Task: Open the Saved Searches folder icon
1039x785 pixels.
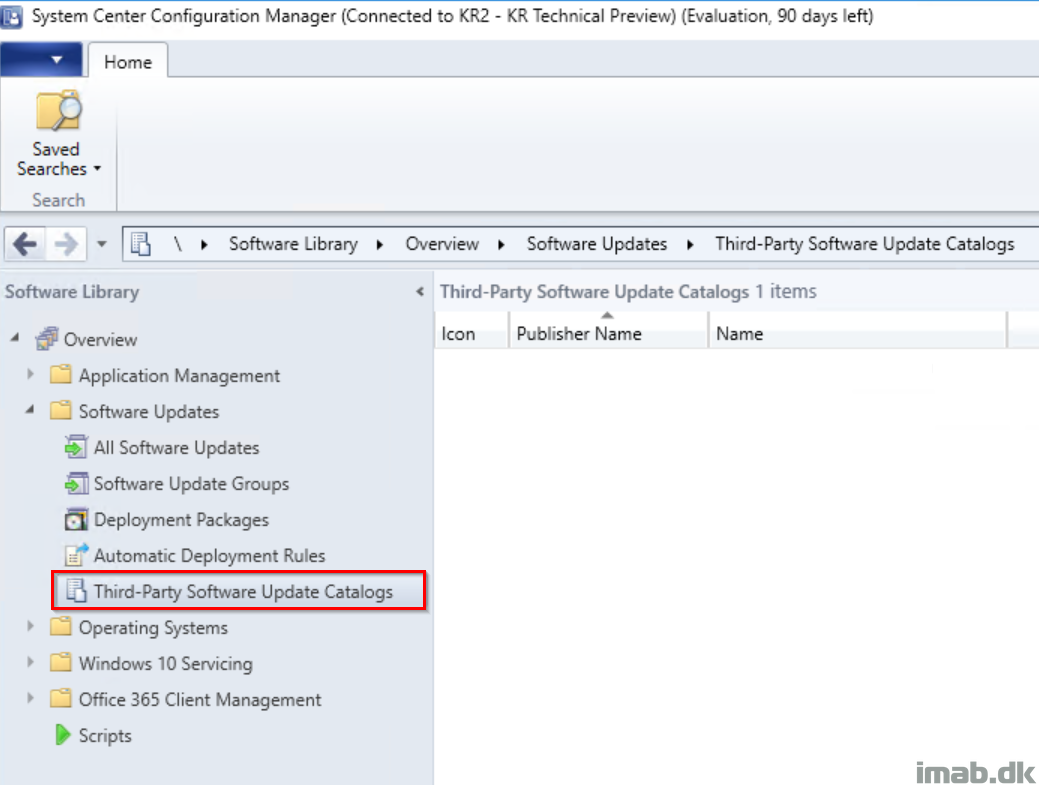Action: coord(58,111)
